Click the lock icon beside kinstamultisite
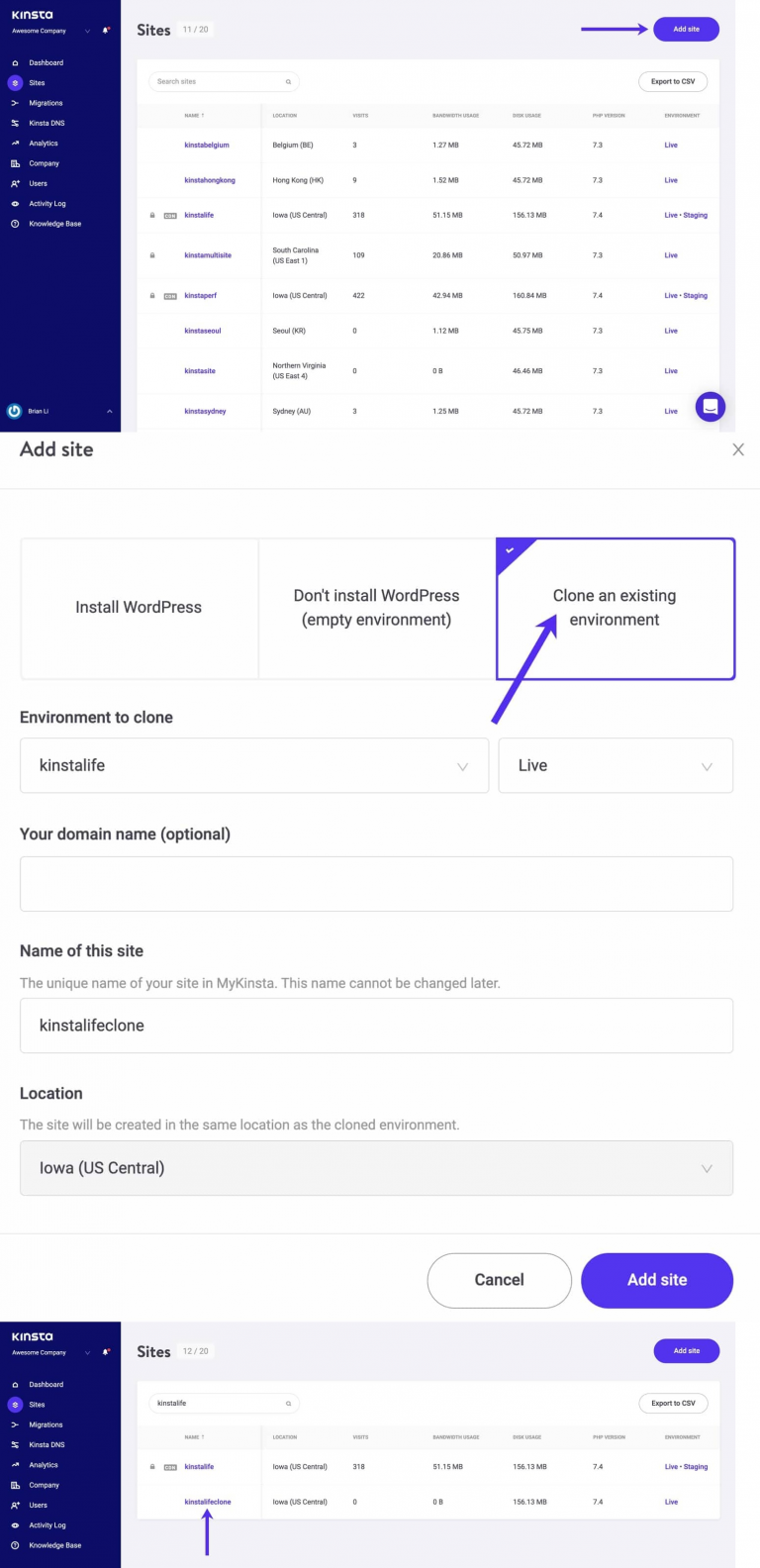760x1568 pixels. [x=152, y=255]
